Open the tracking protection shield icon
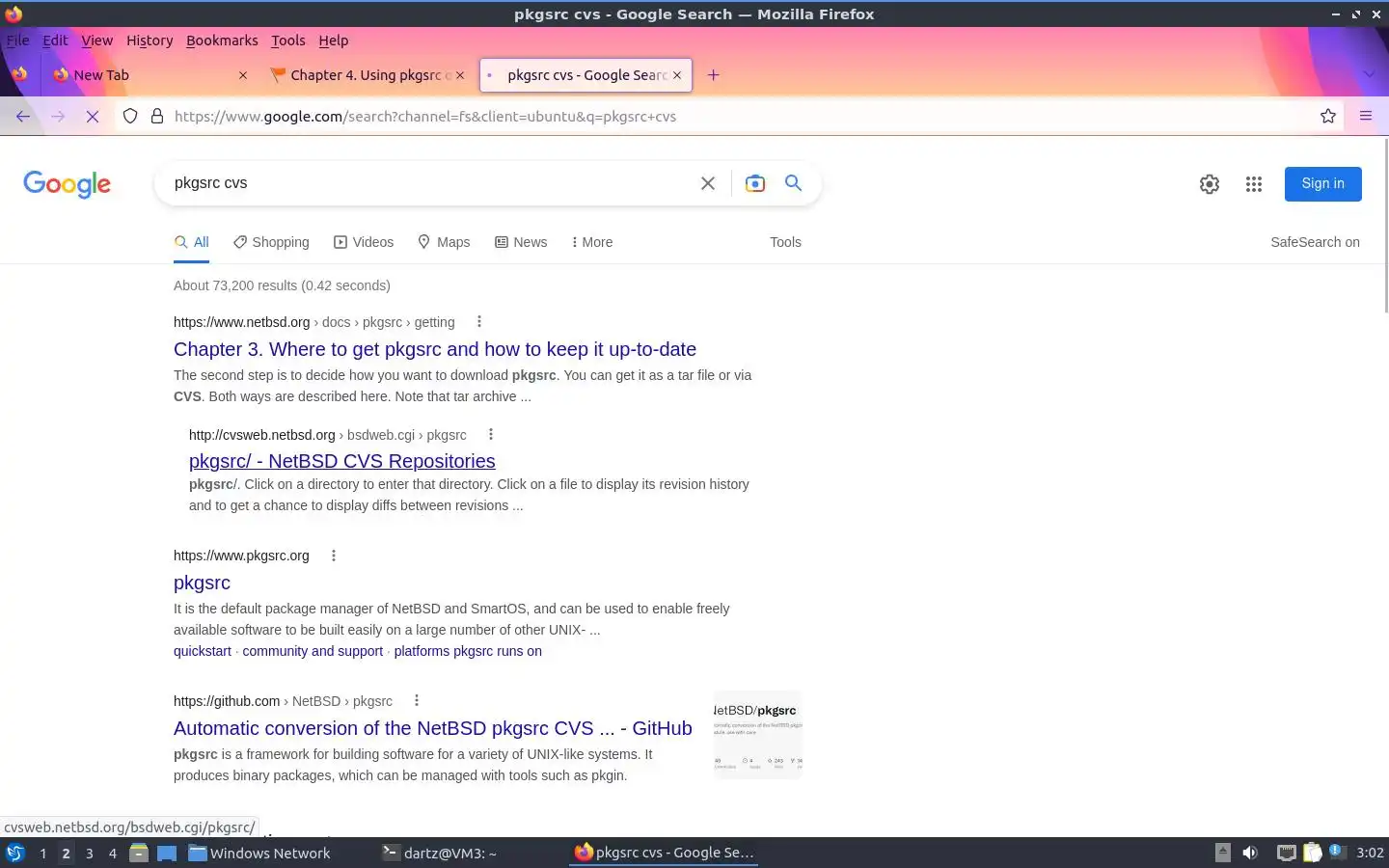The width and height of the screenshot is (1389, 868). 130,116
